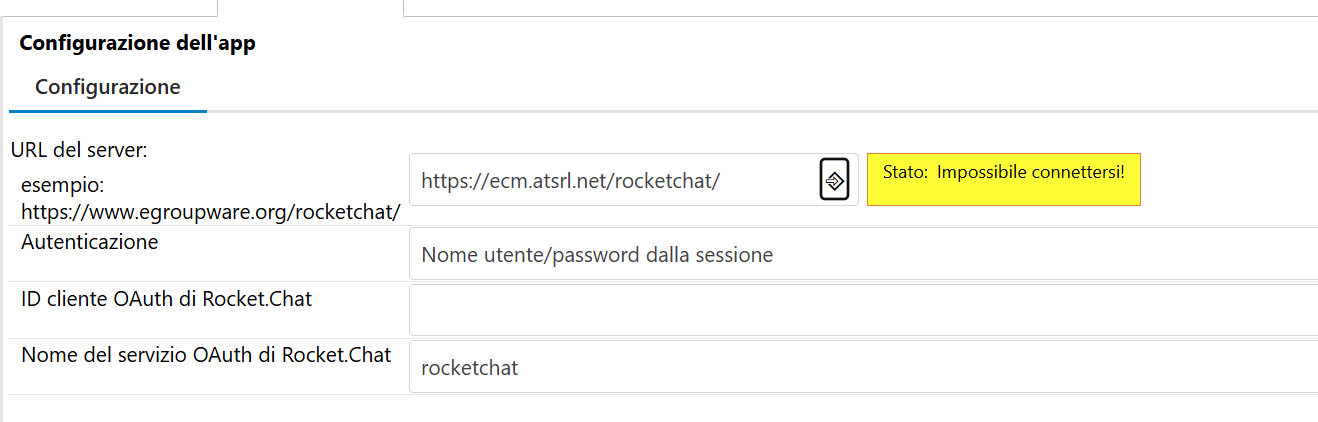
Task: Switch to the Configurazione tab
Action: tap(108, 87)
